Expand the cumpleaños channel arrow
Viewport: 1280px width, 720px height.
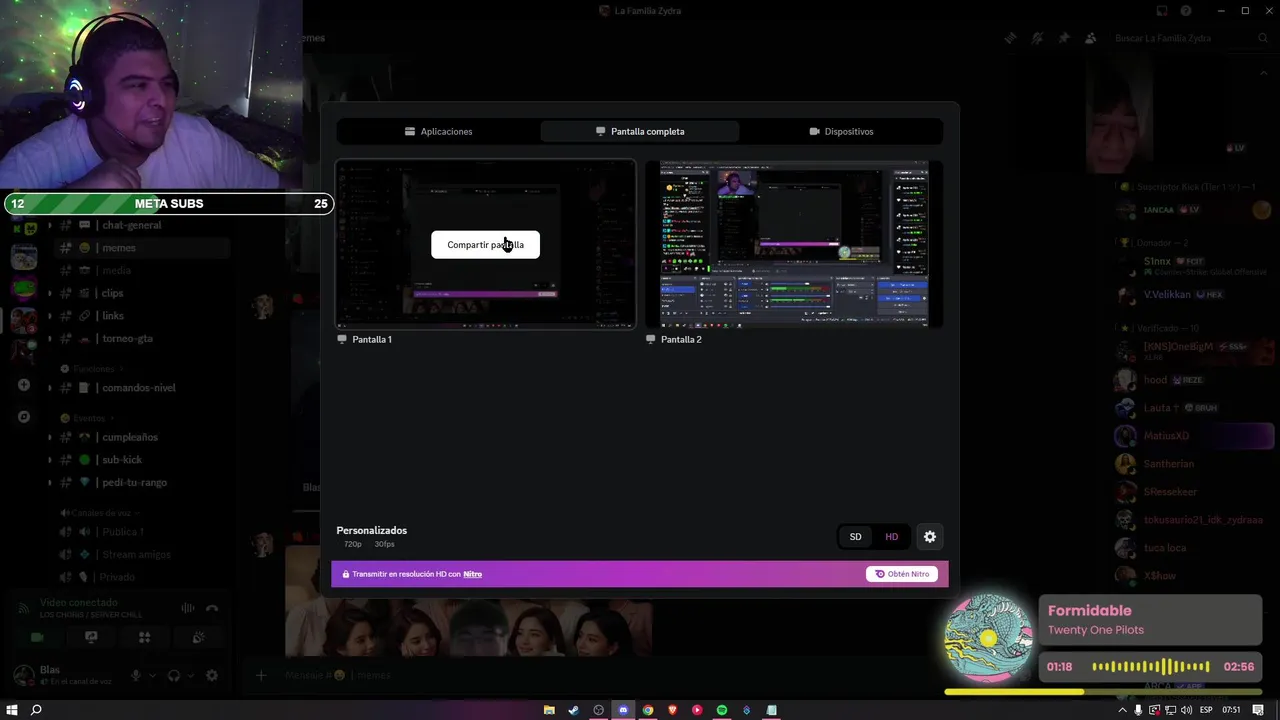pos(50,437)
